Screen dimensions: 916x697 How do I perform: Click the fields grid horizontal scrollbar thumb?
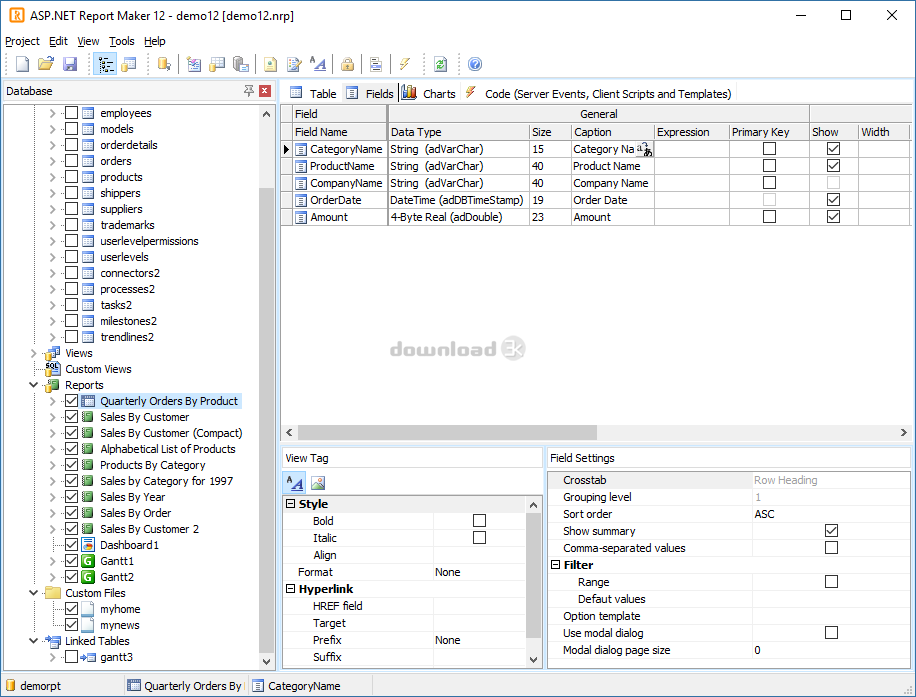[447, 432]
